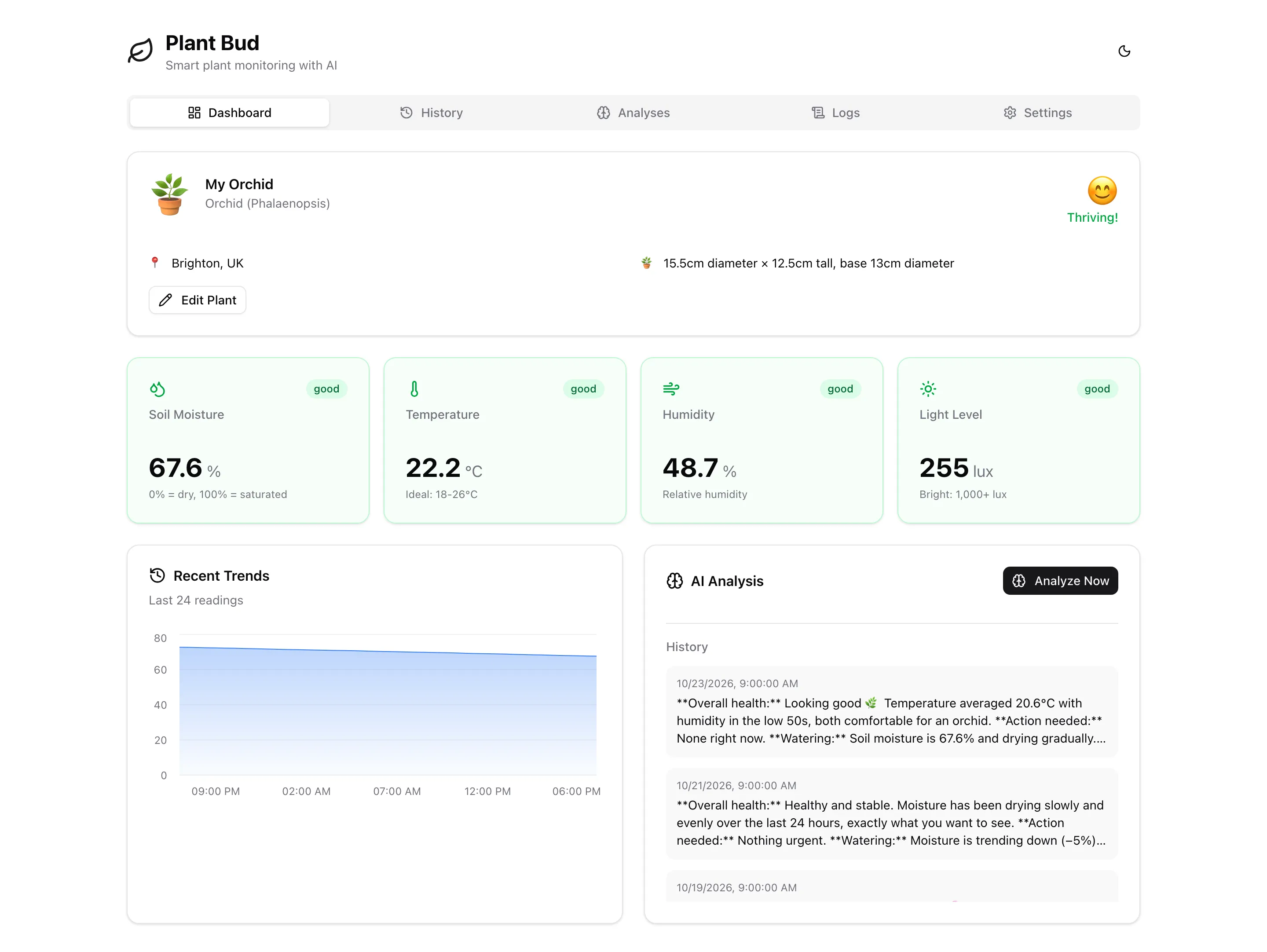The height and width of the screenshot is (952, 1267).
Task: Switch to the History tab
Action: 431,113
